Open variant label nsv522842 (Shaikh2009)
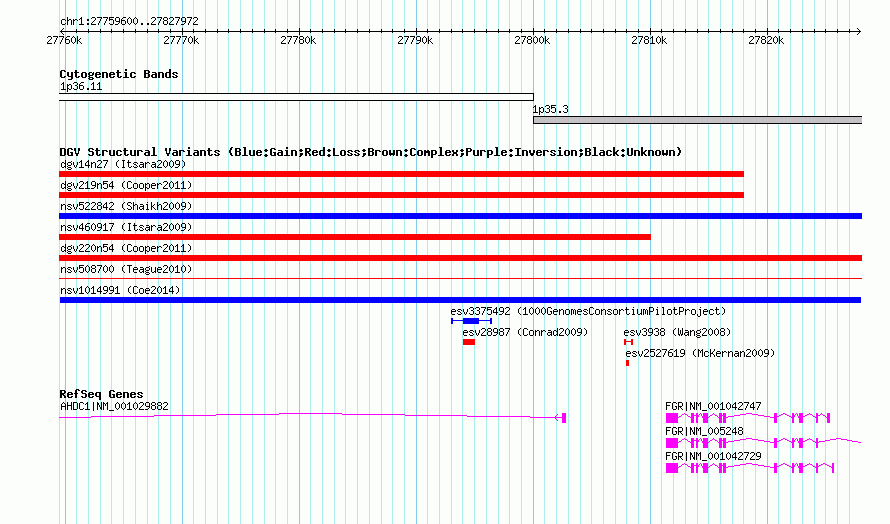The width and height of the screenshot is (890, 524). (126, 206)
